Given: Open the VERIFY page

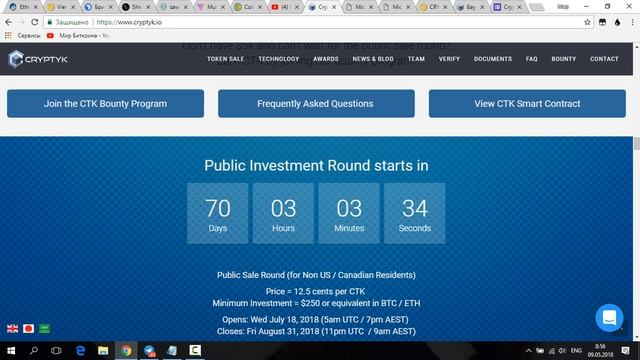Looking at the screenshot, I should click(x=449, y=59).
